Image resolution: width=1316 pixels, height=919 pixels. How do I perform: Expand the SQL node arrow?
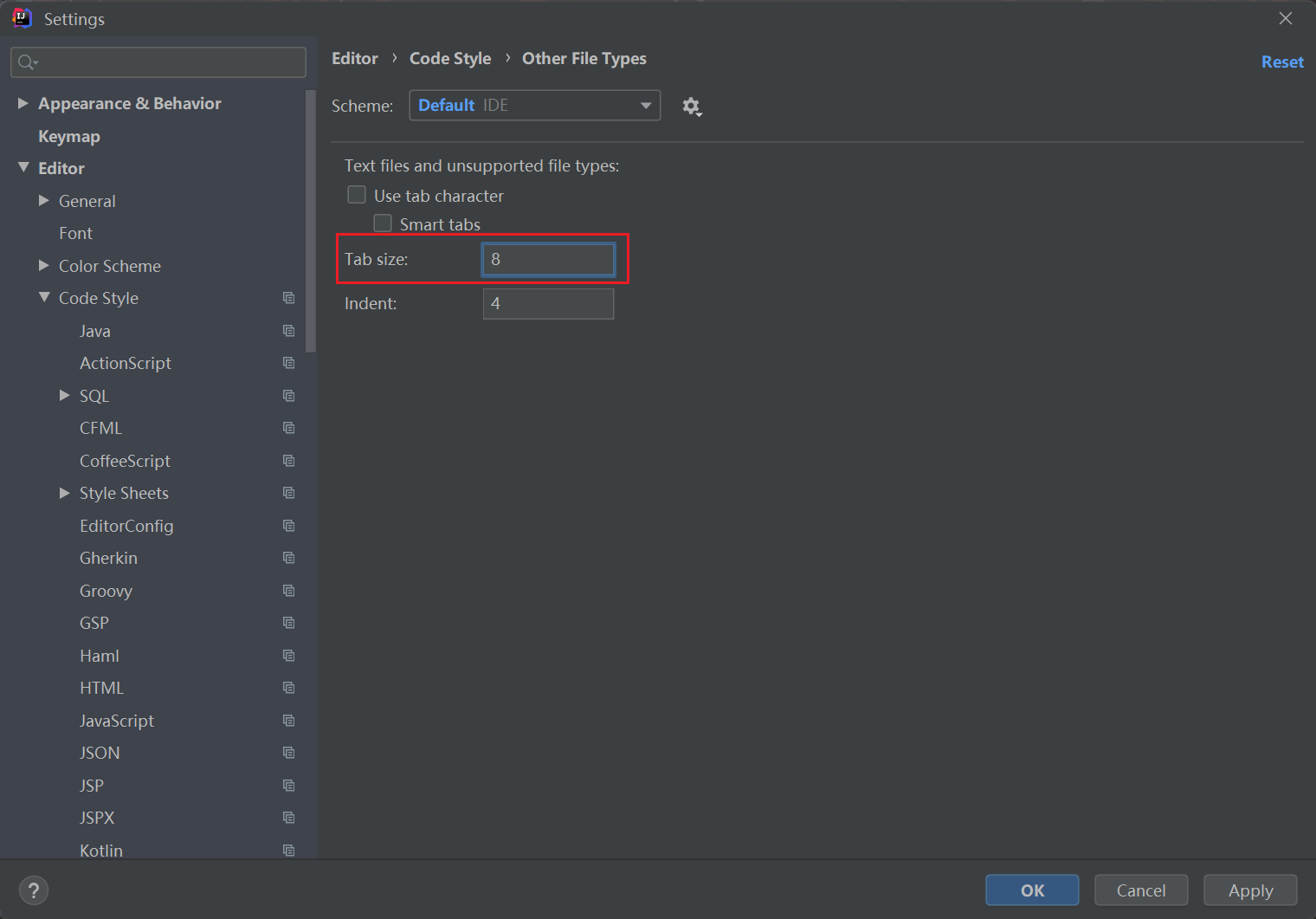click(65, 395)
